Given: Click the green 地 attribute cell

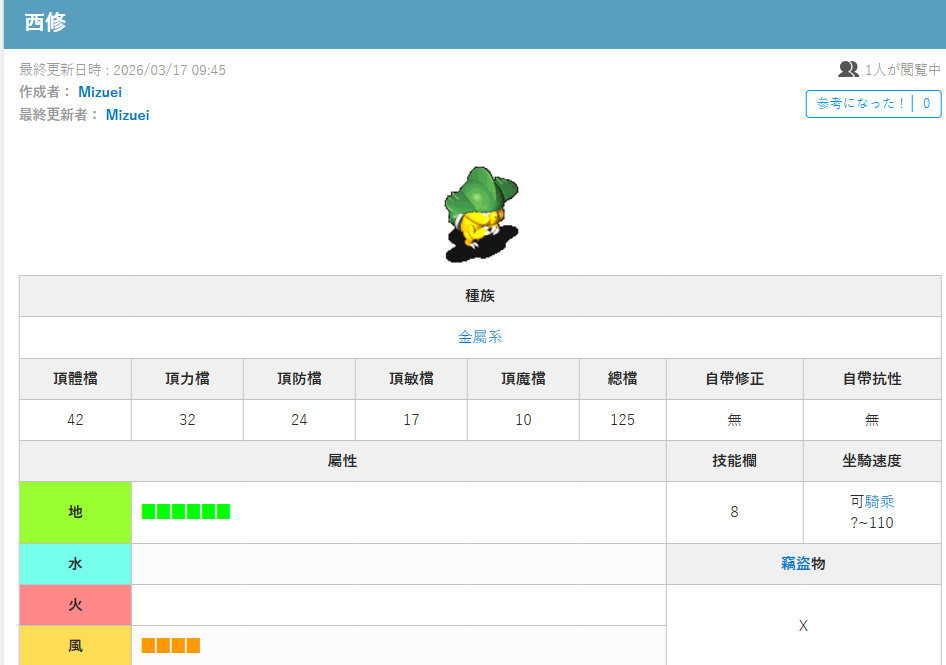Looking at the screenshot, I should [x=75, y=512].
